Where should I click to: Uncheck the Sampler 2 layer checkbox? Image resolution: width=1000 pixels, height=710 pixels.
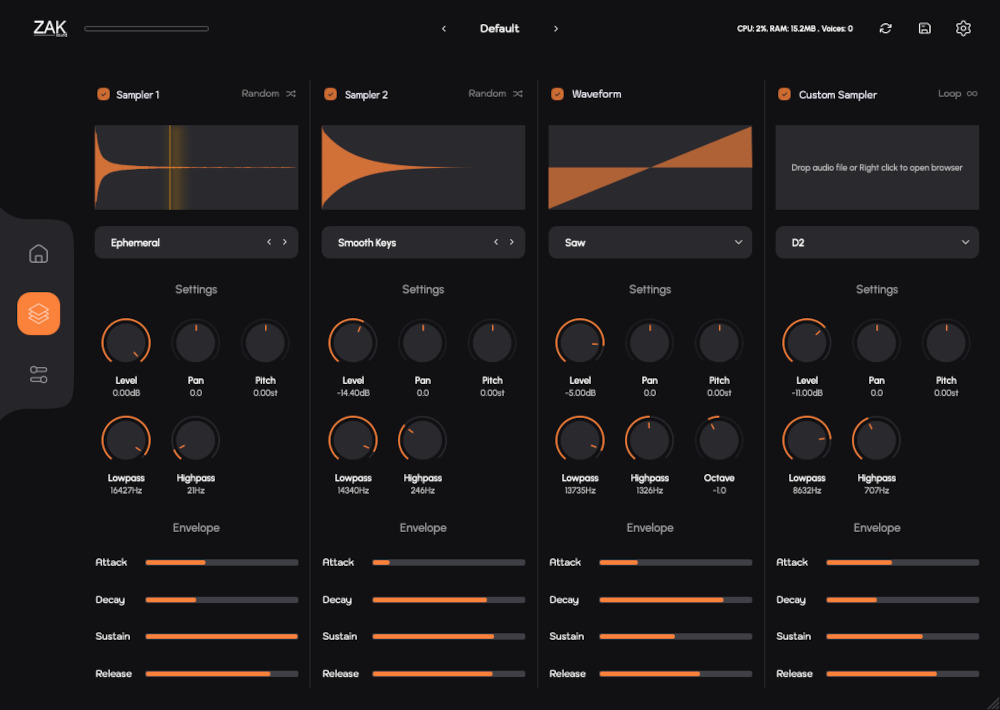pyautogui.click(x=330, y=94)
